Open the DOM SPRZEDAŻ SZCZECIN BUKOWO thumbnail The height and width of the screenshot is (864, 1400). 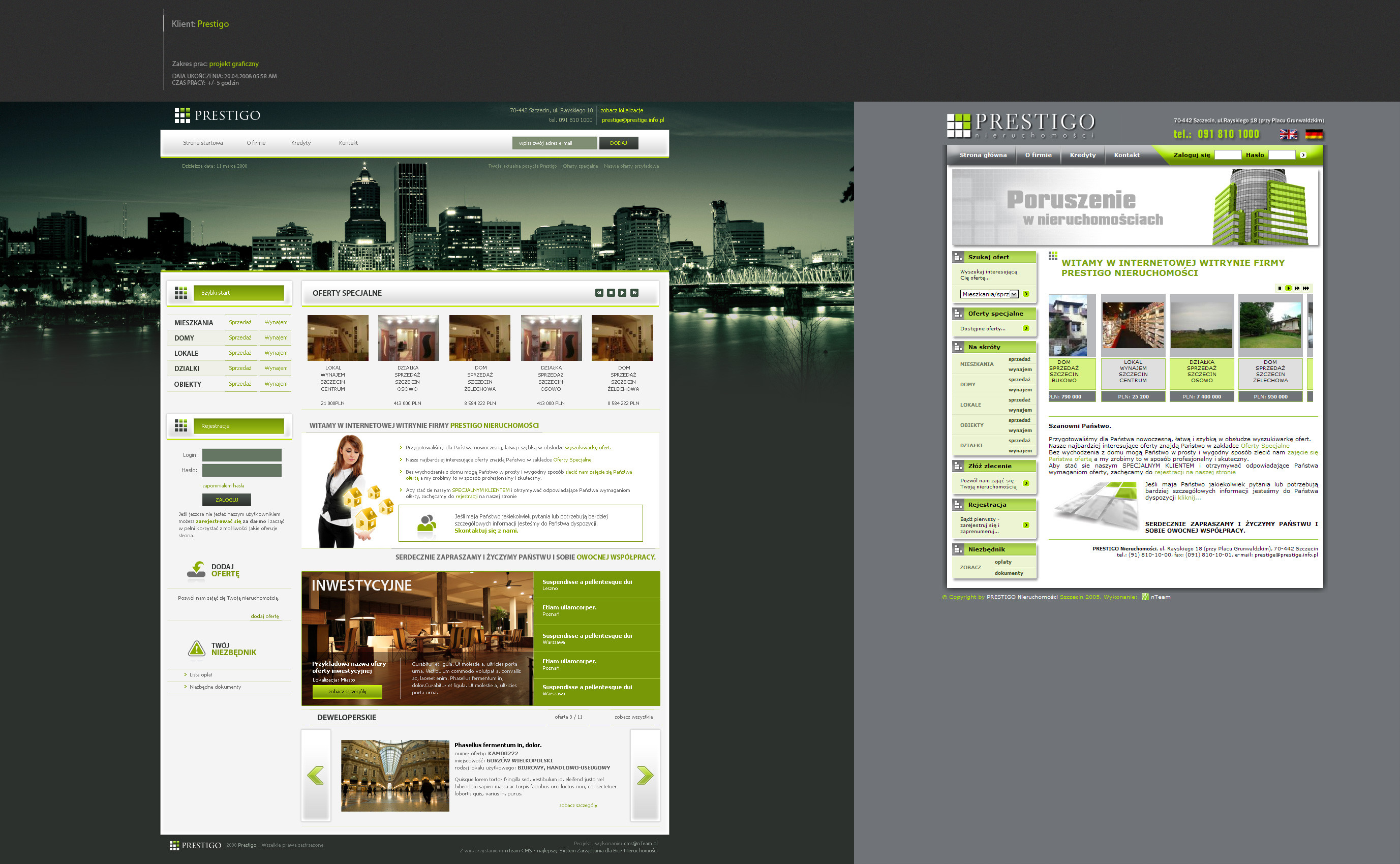[1068, 326]
